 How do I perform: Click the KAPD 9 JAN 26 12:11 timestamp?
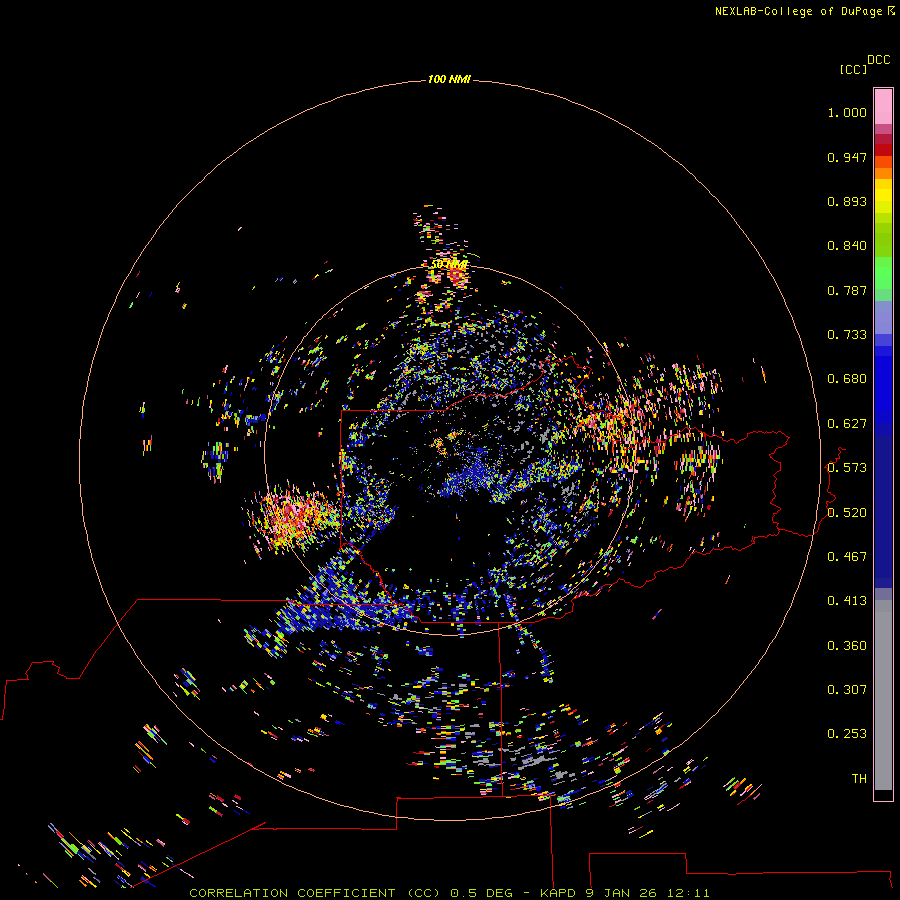click(x=624, y=893)
